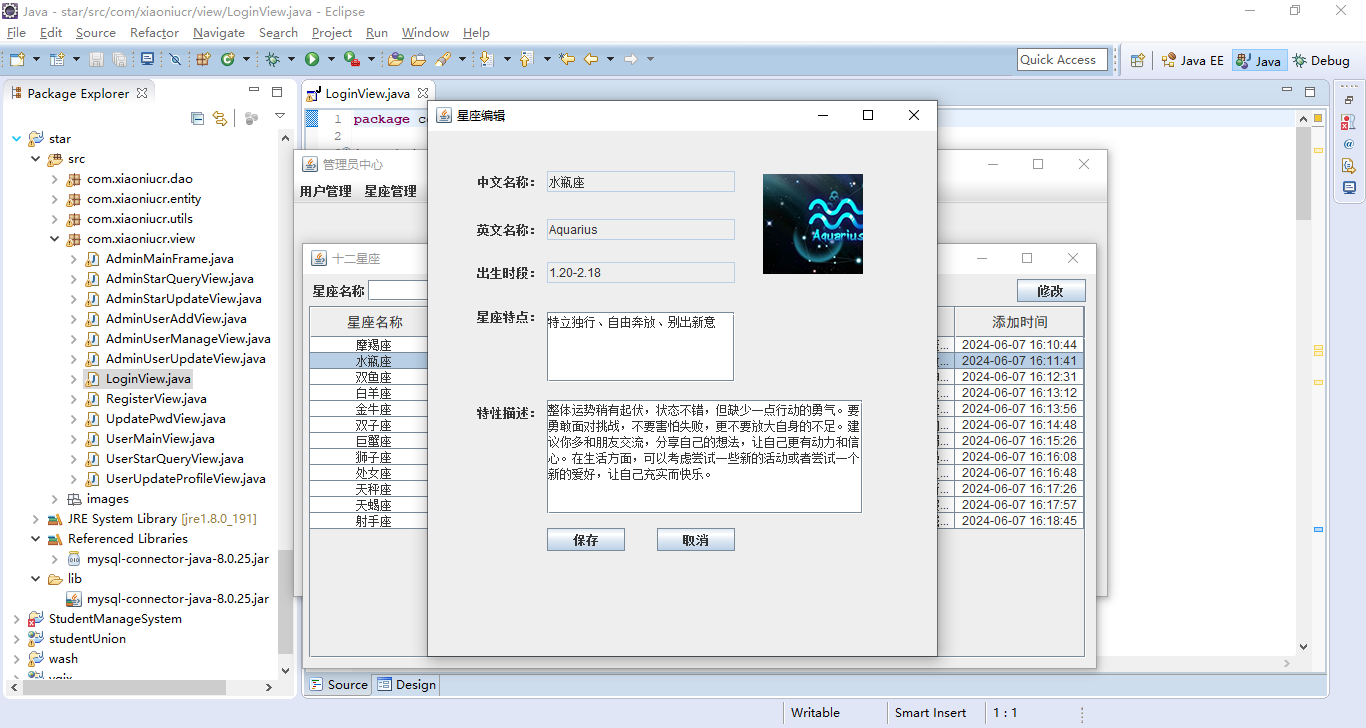Viewport: 1366px width, 728px height.
Task: Open the Navigate menu
Action: click(218, 33)
